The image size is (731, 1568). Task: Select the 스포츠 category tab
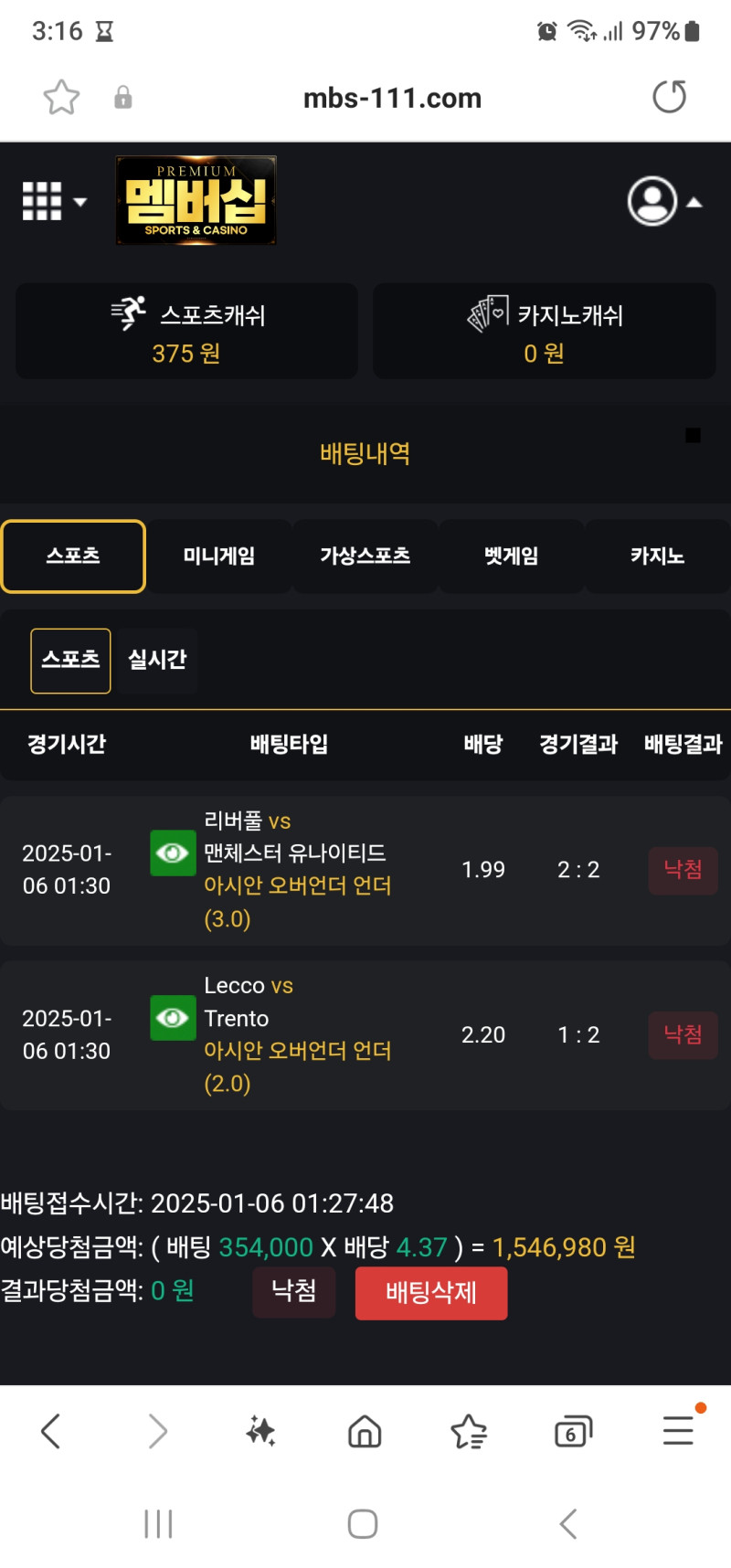73,556
